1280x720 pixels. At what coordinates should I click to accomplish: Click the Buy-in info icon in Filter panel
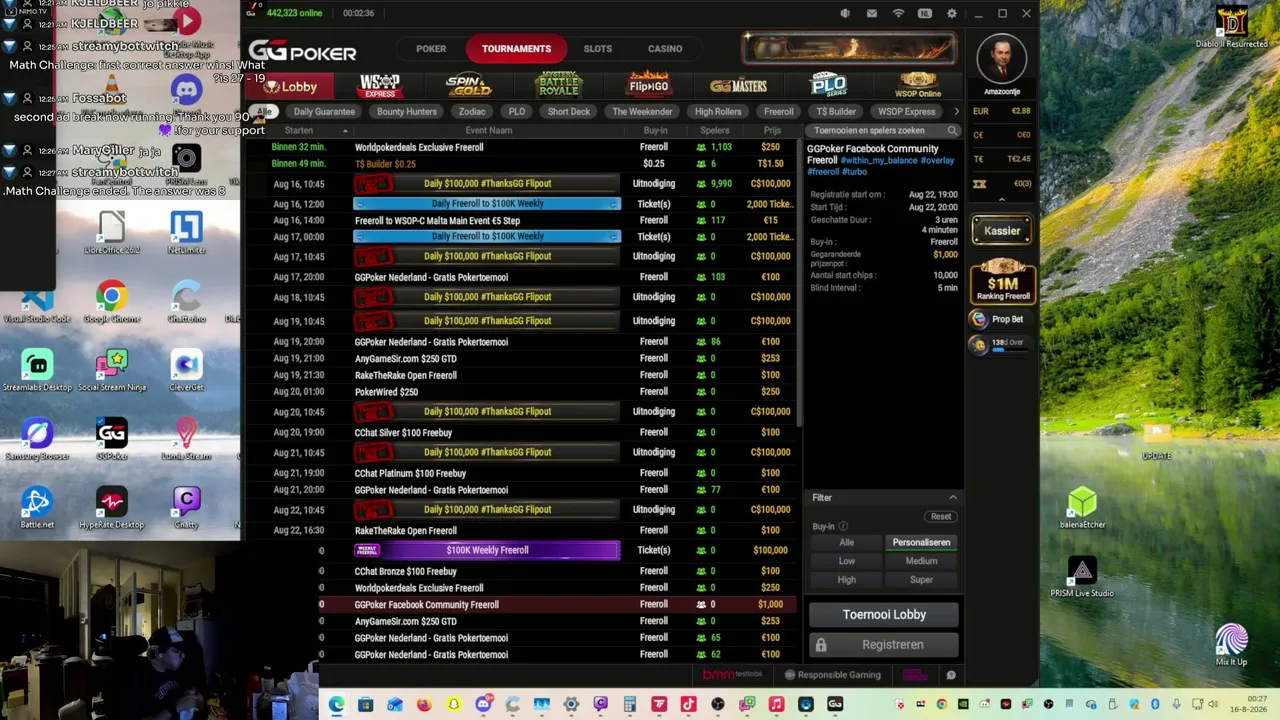[843, 526]
